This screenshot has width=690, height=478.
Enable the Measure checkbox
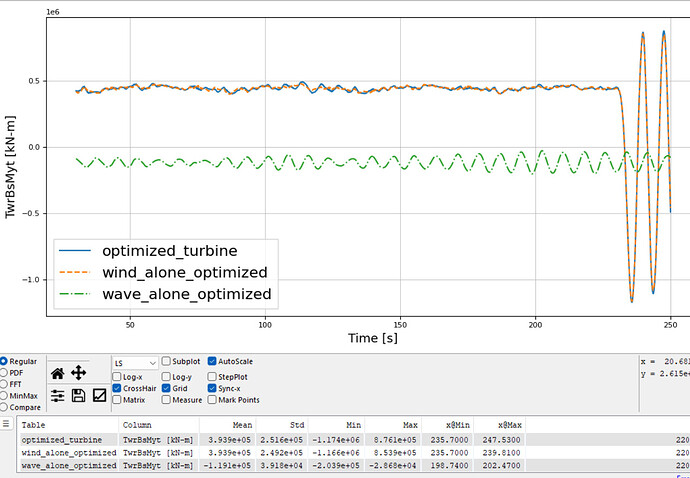(x=166, y=400)
